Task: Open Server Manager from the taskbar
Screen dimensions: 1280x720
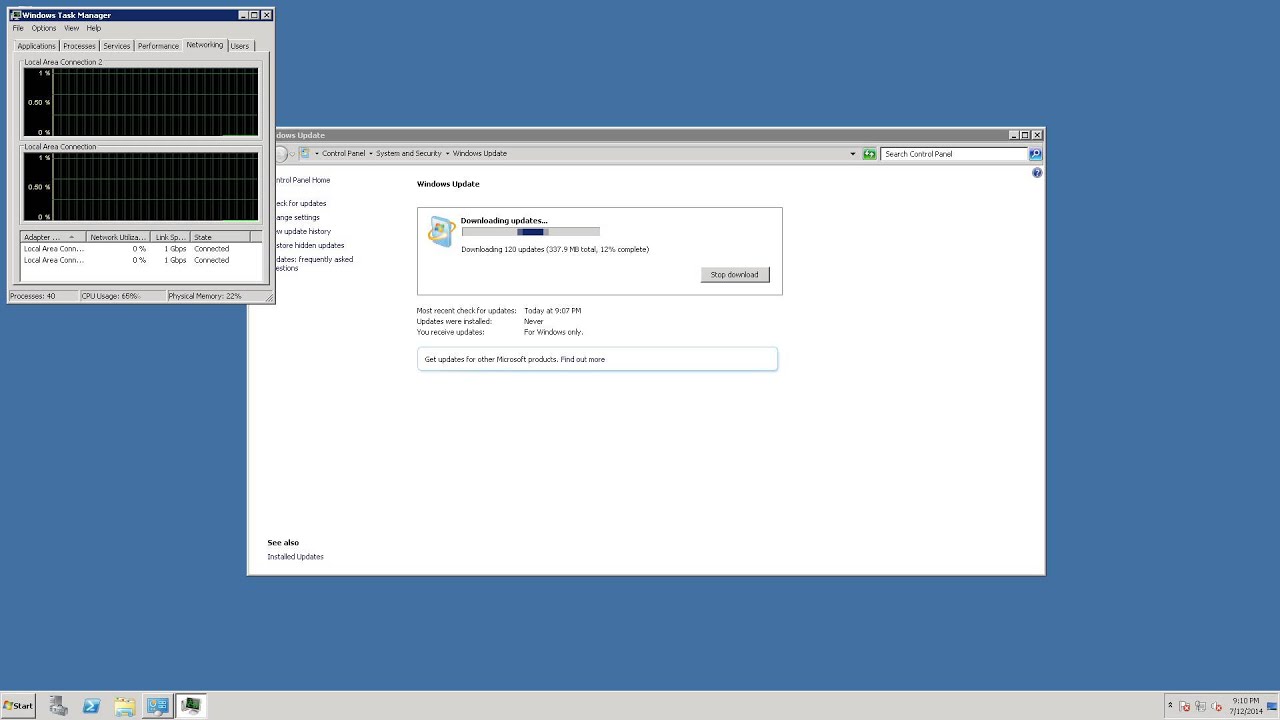Action: click(x=59, y=706)
